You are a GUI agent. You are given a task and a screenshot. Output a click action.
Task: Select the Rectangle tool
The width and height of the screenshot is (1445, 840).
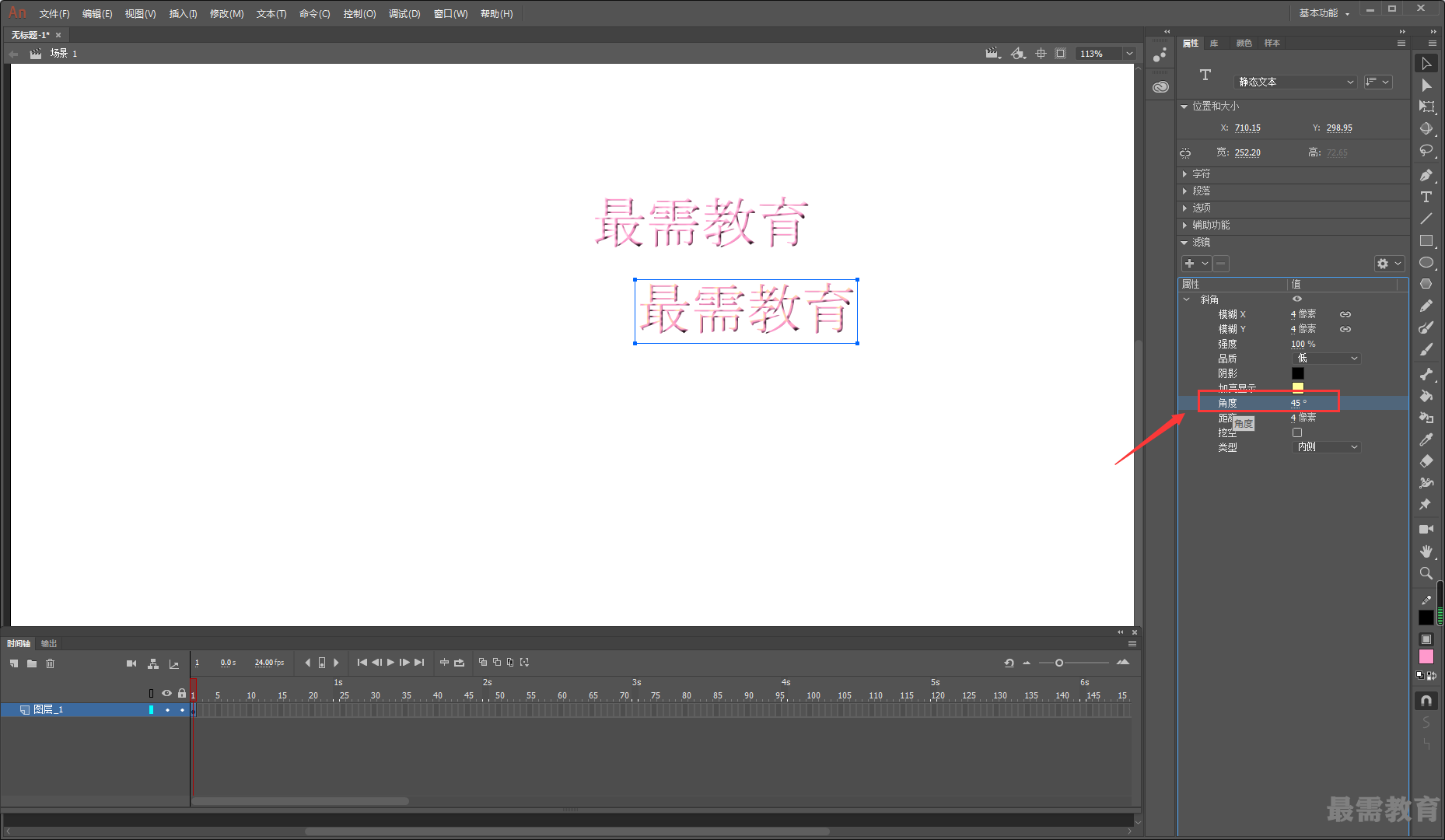click(1426, 240)
